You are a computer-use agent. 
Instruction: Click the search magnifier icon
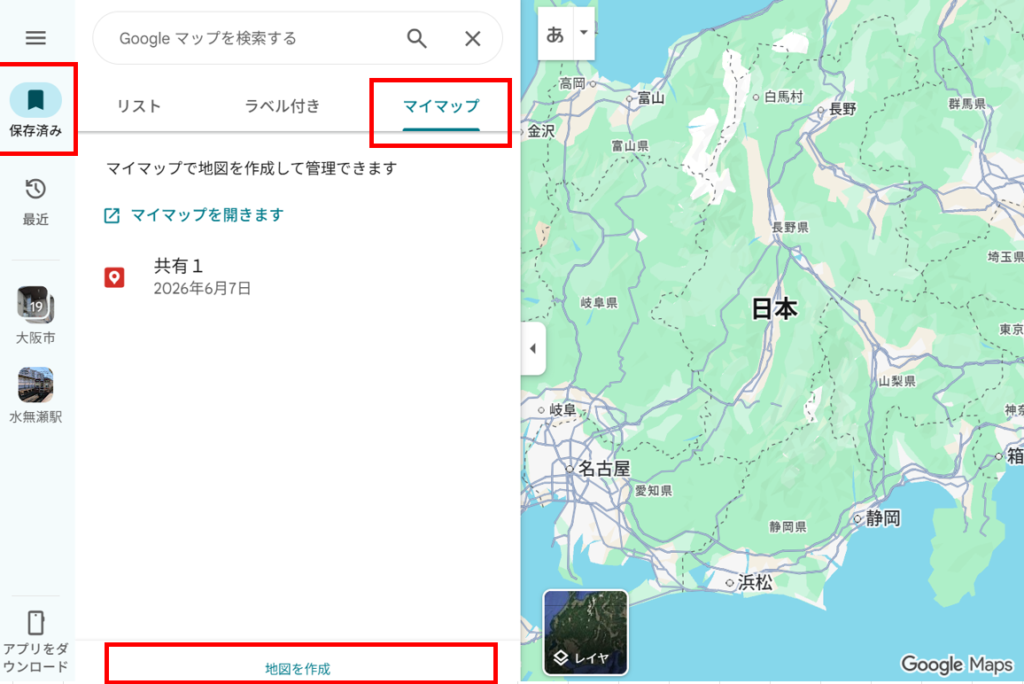(x=417, y=39)
